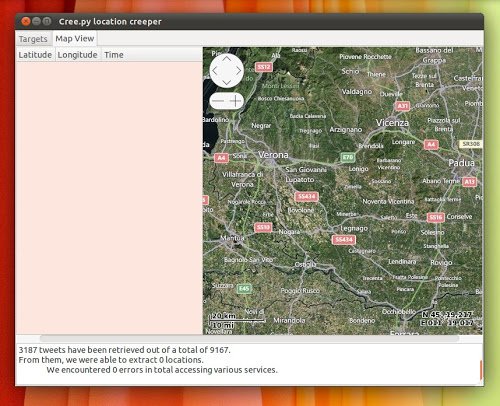Close the Cree.py location creeper window

[x=26, y=21]
